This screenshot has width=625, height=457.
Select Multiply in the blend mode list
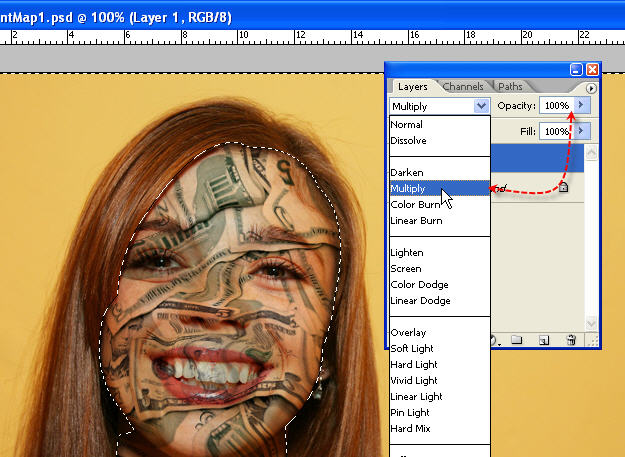(440, 188)
